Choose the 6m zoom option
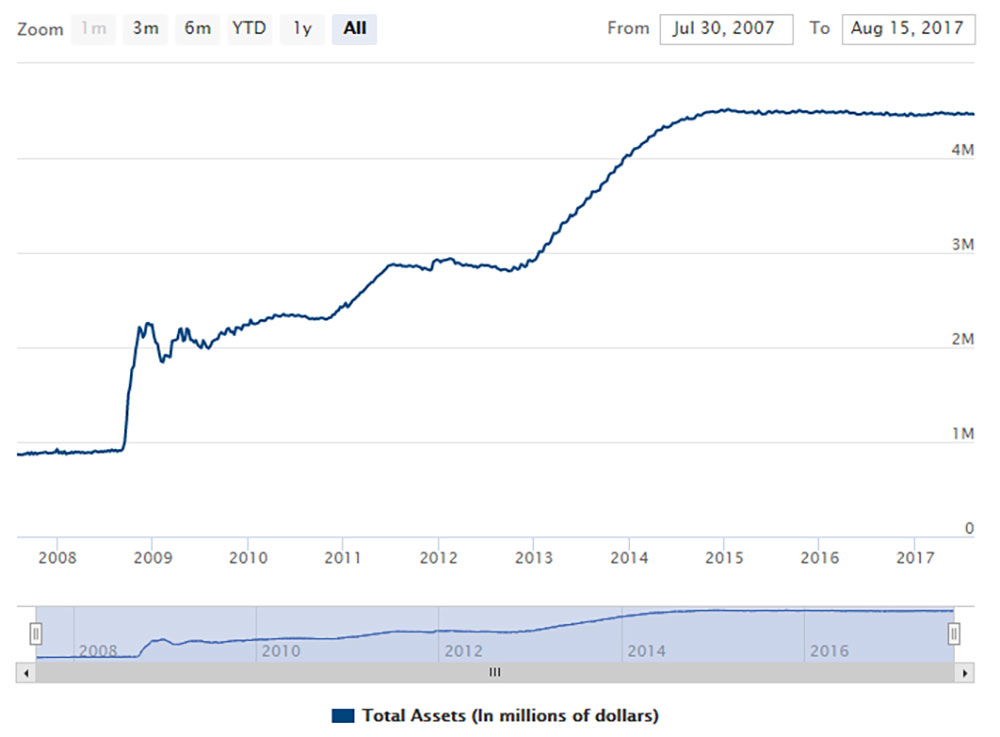The image size is (1000, 737). [x=197, y=29]
